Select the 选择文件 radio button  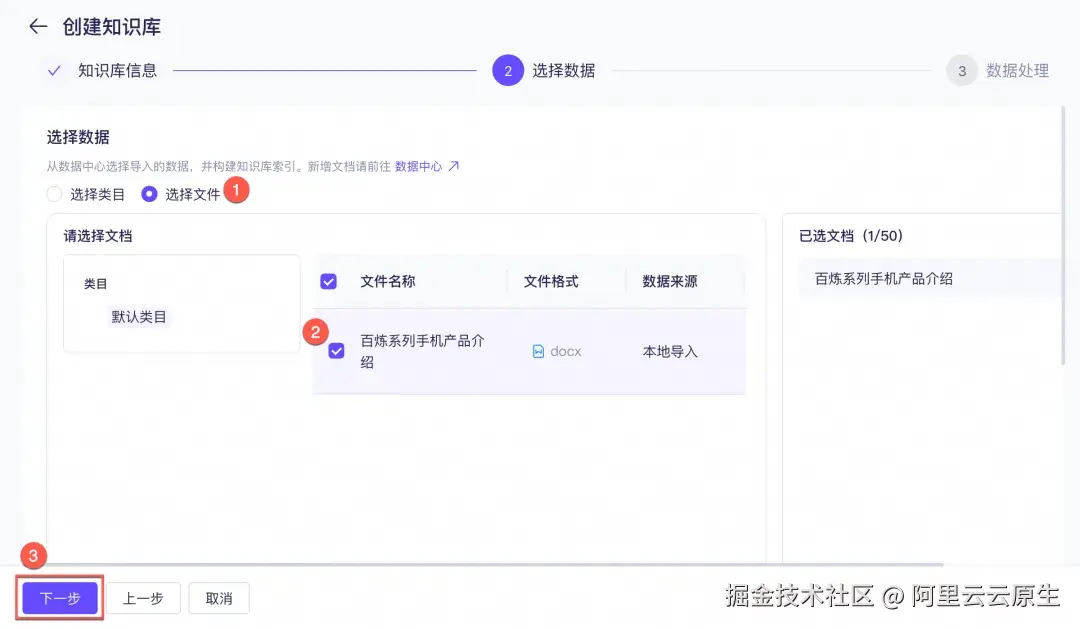[149, 194]
